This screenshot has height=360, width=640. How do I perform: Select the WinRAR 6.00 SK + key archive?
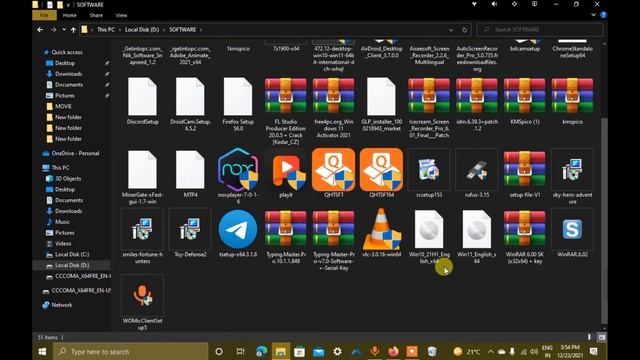pyautogui.click(x=524, y=228)
